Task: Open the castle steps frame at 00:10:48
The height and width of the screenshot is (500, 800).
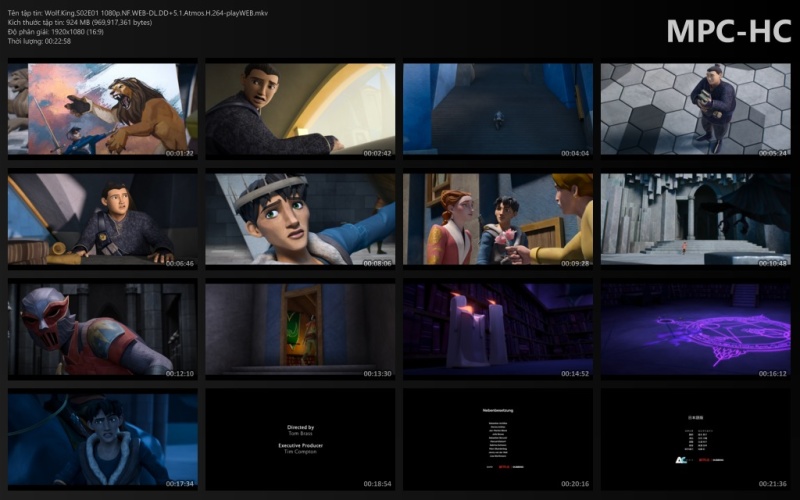Action: 695,219
